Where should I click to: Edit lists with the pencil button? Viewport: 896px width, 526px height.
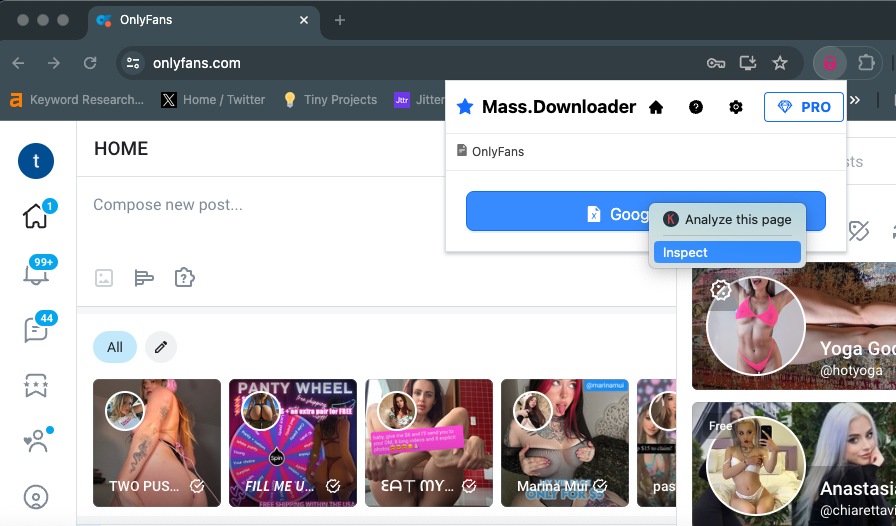(161, 347)
